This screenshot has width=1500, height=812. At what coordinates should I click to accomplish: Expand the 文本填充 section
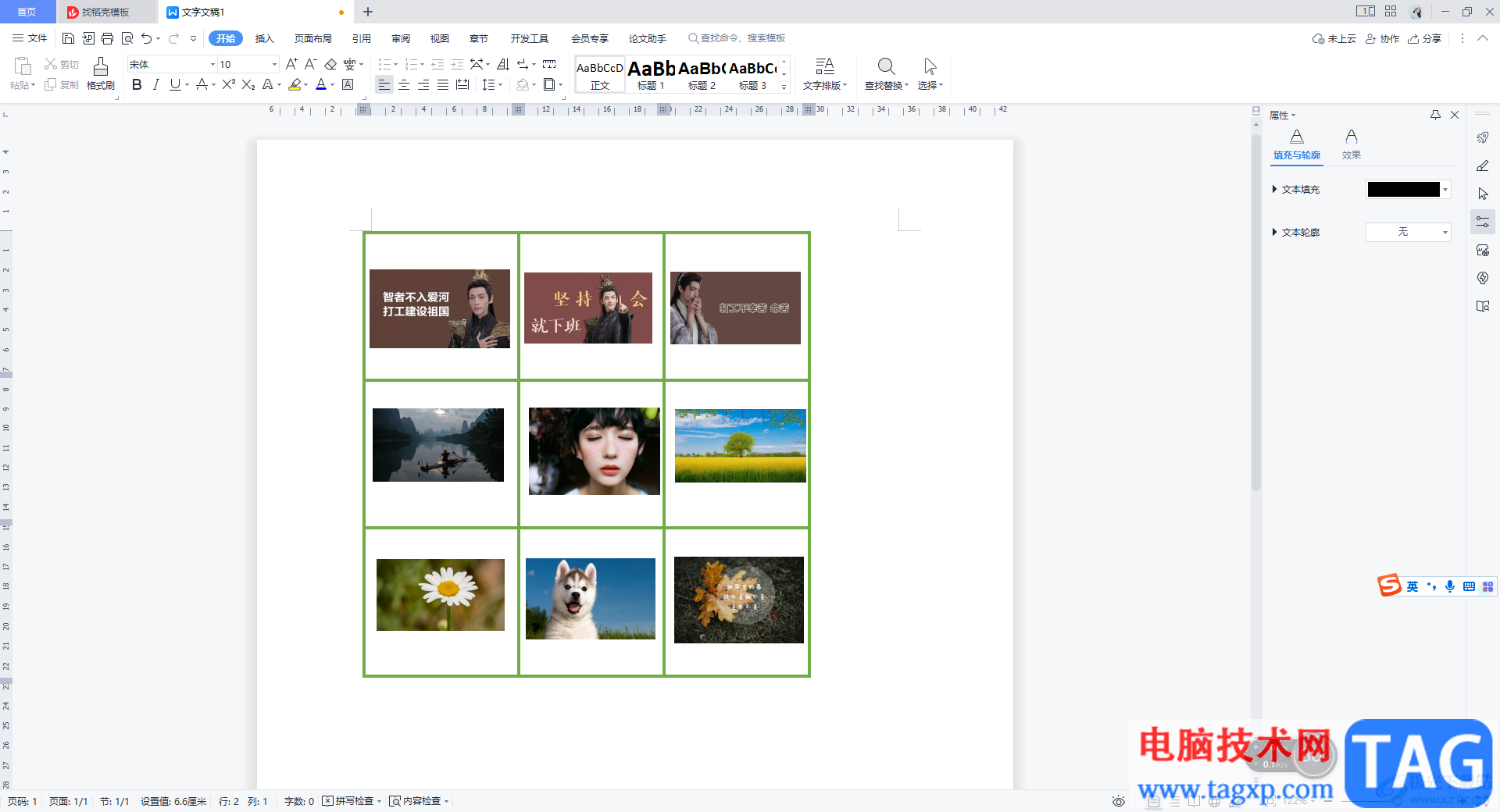tap(1274, 189)
